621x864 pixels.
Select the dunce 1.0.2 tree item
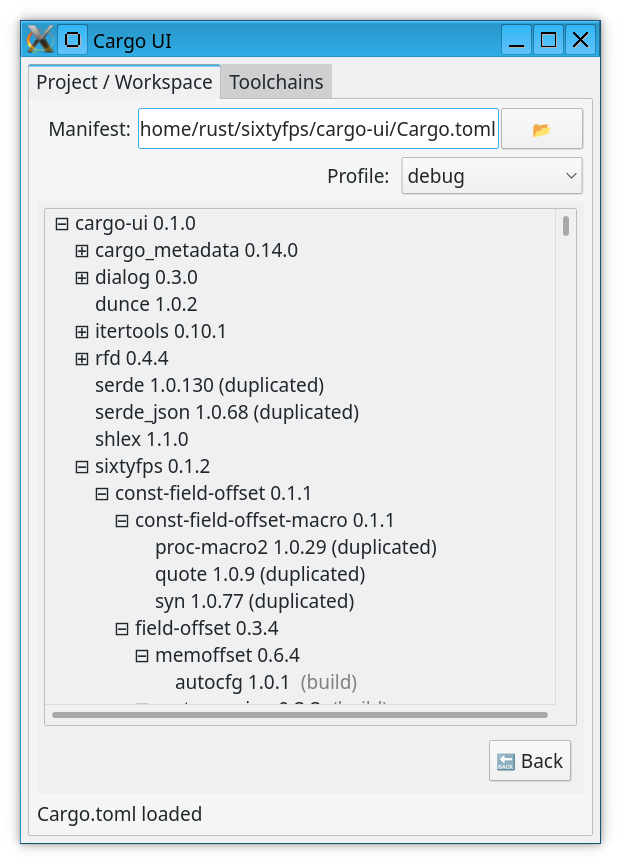click(x=146, y=304)
